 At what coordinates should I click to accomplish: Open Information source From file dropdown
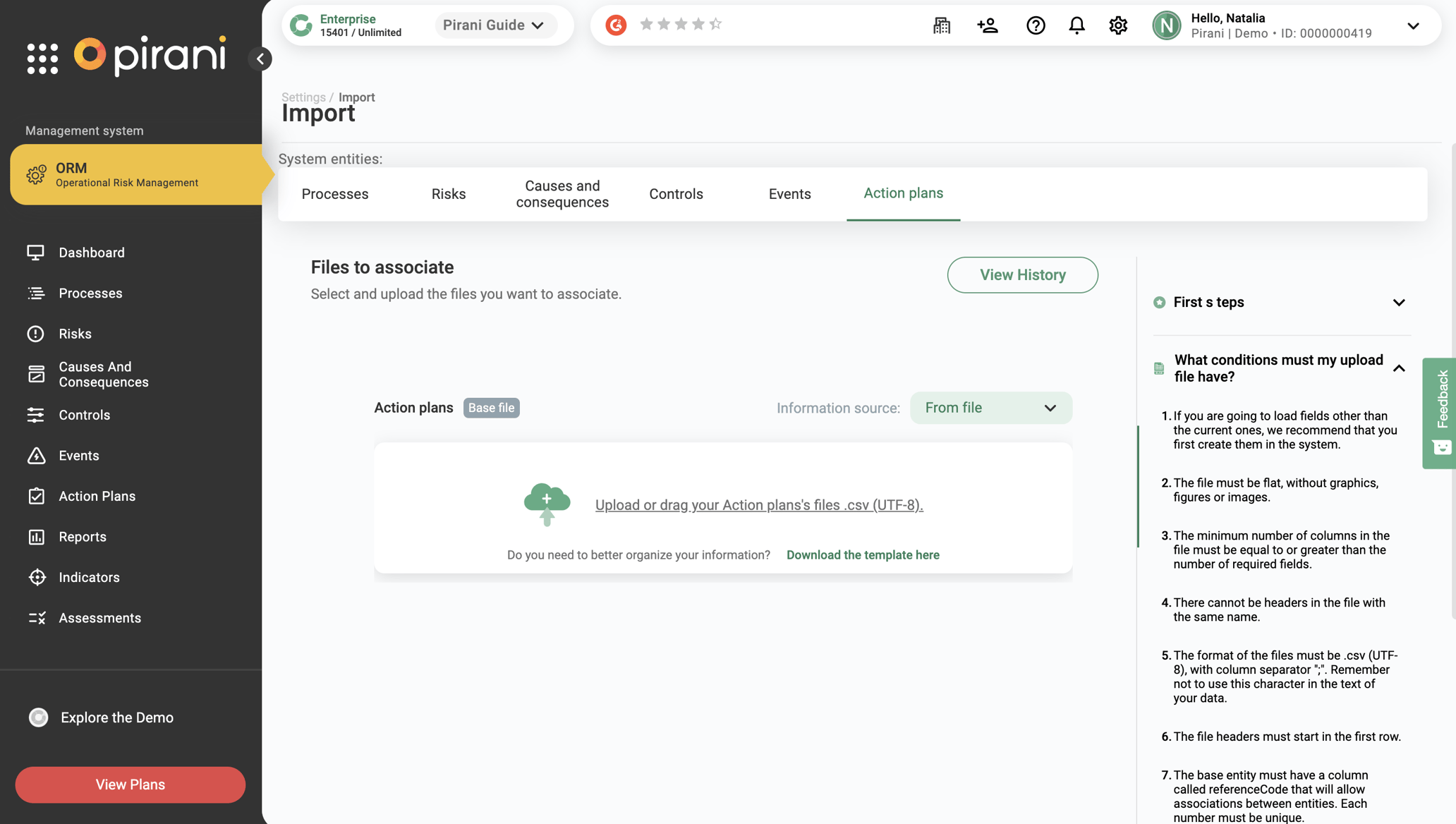pyautogui.click(x=990, y=408)
